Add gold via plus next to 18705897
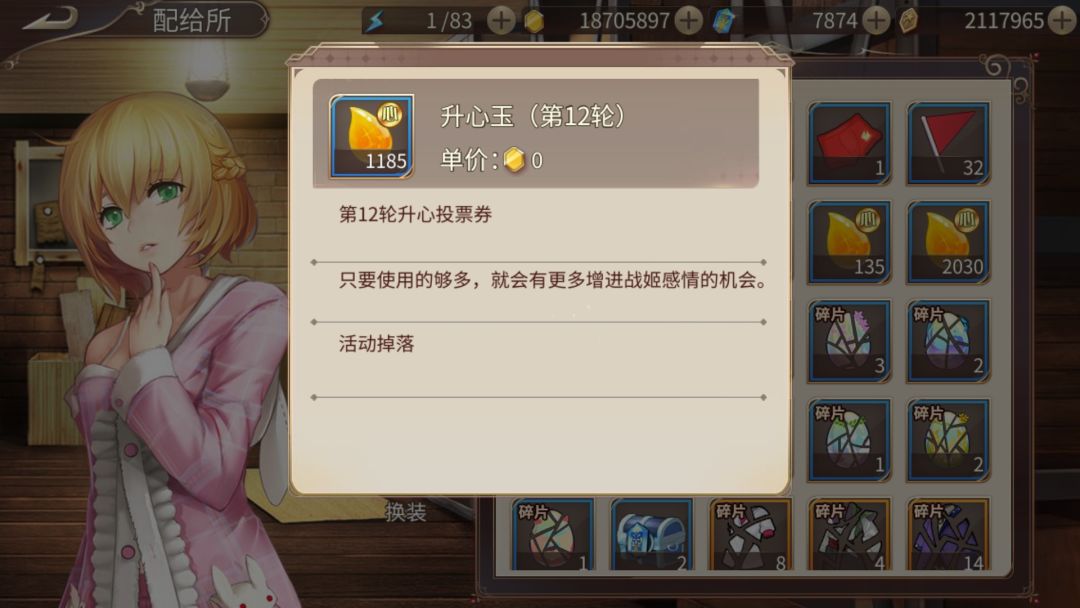Viewport: 1080px width, 608px height. pos(689,21)
